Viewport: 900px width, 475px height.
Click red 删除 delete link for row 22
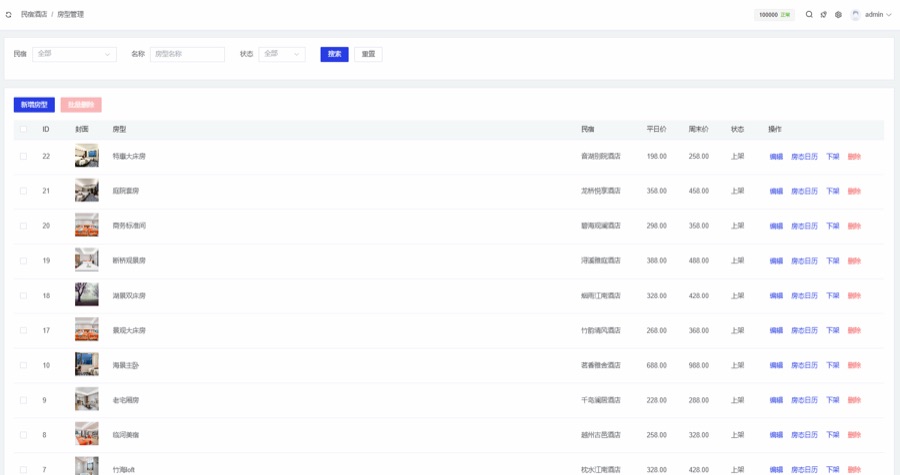coord(854,157)
